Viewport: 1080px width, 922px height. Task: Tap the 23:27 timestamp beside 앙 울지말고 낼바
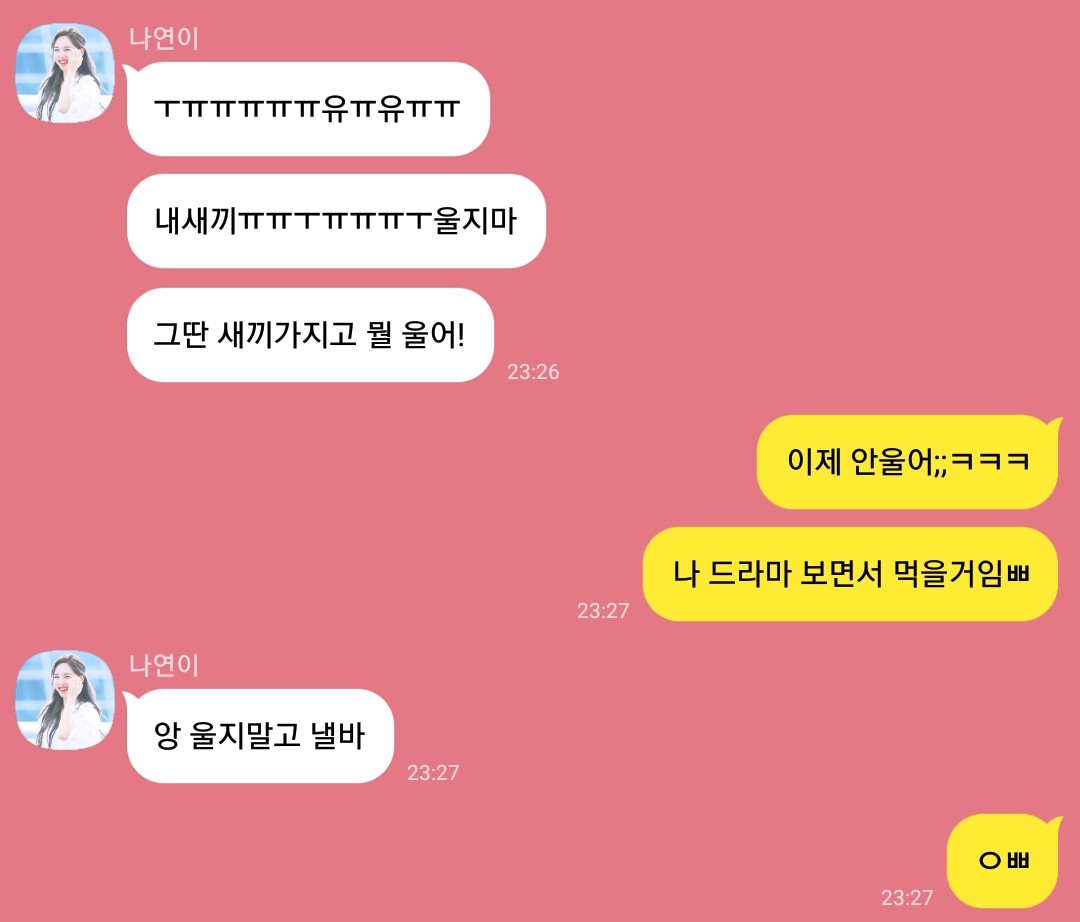click(433, 773)
